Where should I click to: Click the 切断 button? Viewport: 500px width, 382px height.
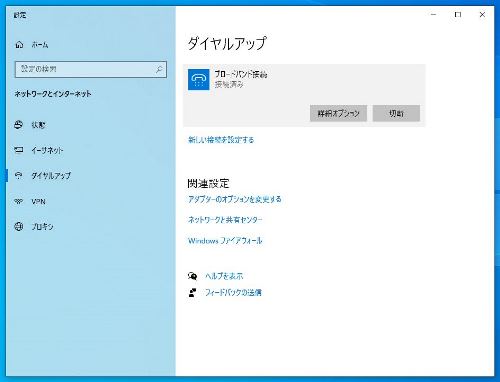tap(396, 113)
